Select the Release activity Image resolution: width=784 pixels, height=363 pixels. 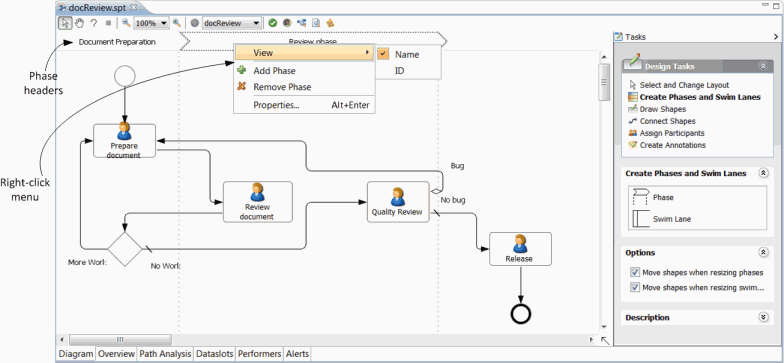click(520, 248)
